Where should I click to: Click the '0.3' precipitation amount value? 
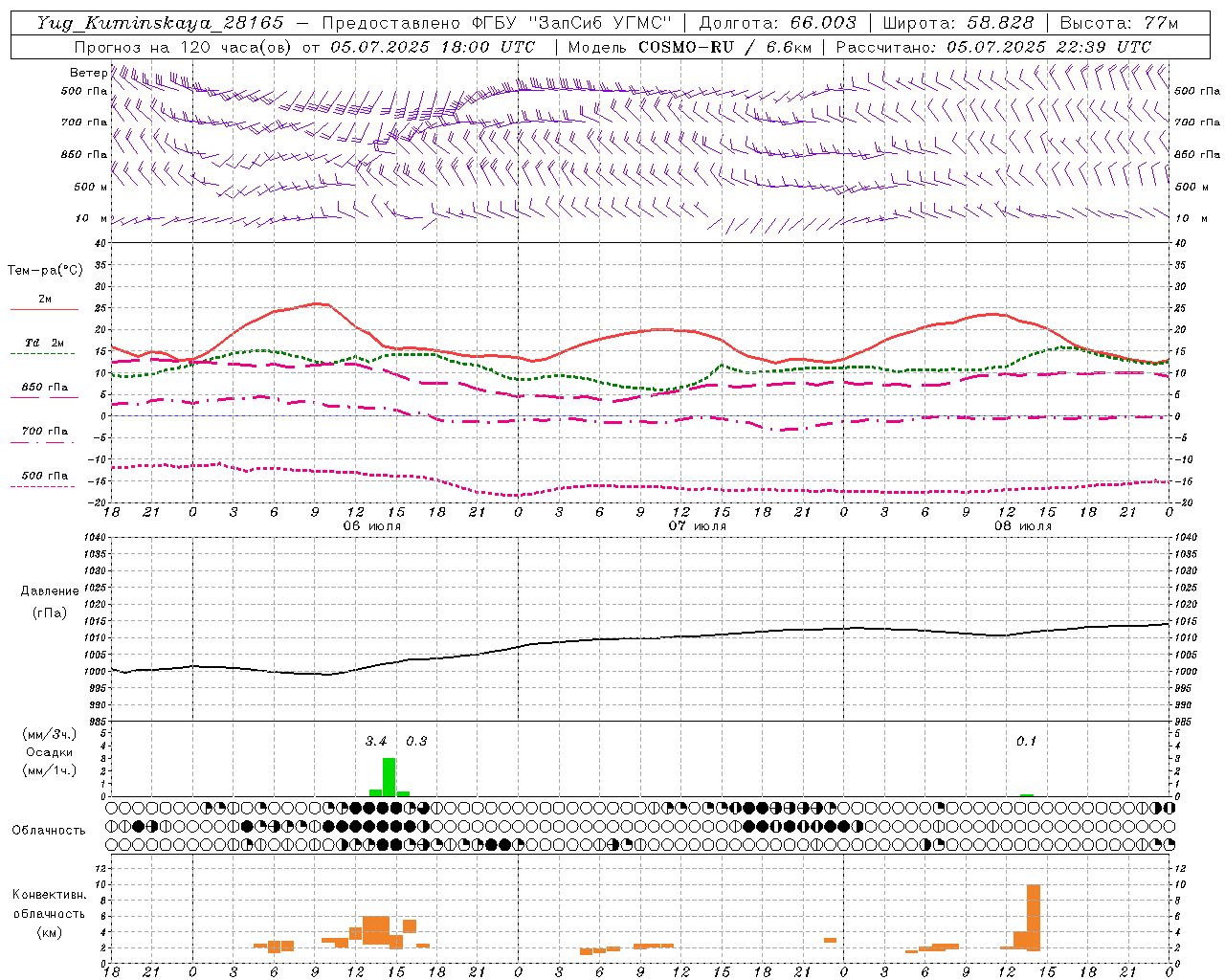click(x=416, y=741)
